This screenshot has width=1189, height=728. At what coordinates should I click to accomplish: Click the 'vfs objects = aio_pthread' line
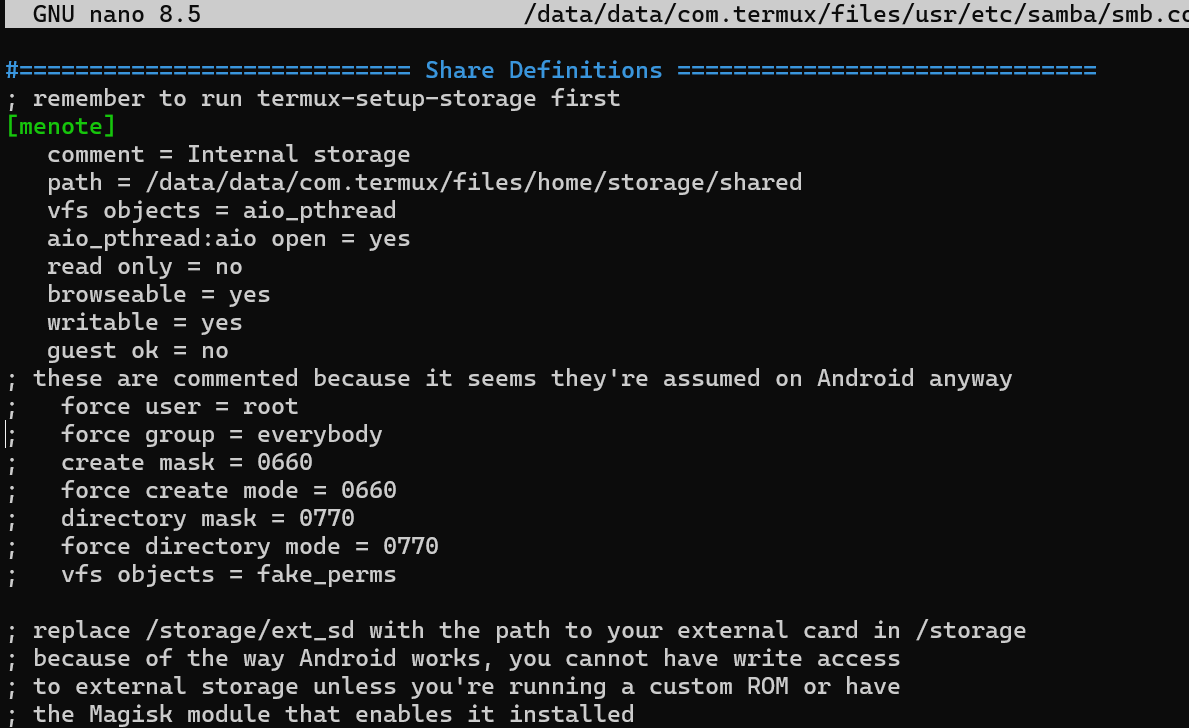221,211
